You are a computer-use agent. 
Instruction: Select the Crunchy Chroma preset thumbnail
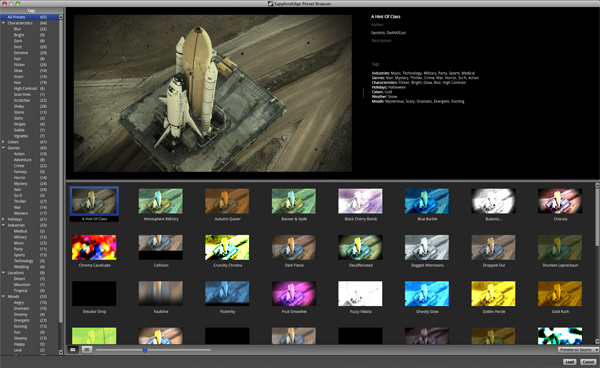(227, 248)
